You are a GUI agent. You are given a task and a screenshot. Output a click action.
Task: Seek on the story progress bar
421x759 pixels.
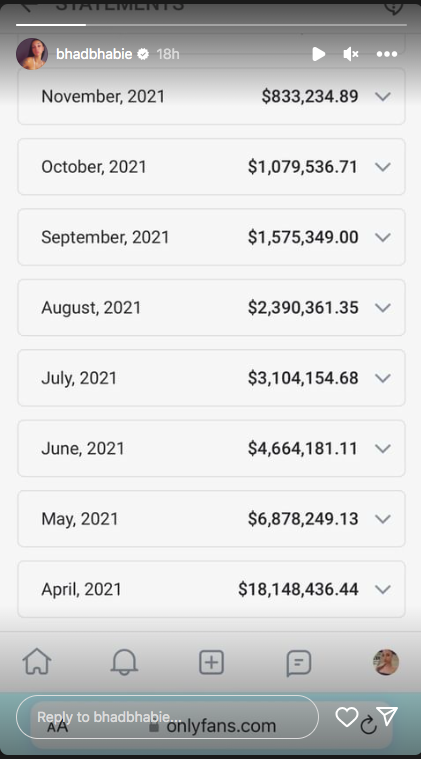pyautogui.click(x=211, y=24)
